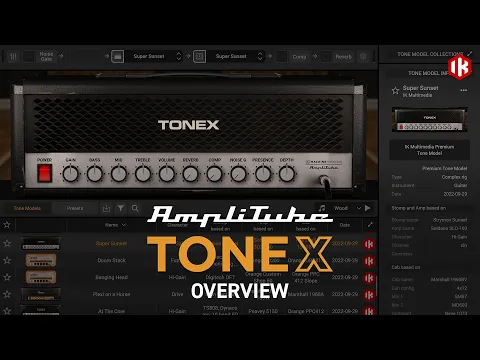The height and width of the screenshot is (360, 480).
Task: Click the PRESENCE knob on the amp
Action: pyautogui.click(x=263, y=174)
